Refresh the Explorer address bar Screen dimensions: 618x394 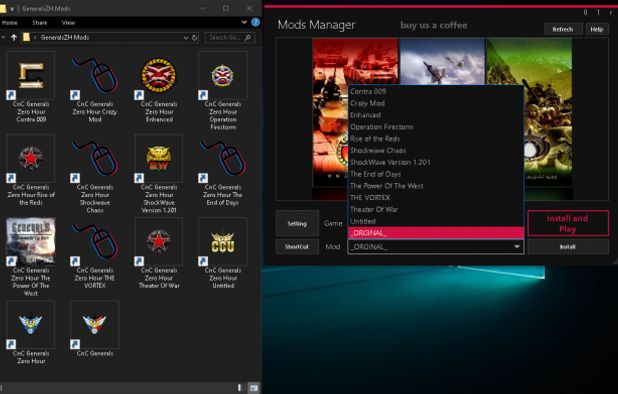[195, 38]
